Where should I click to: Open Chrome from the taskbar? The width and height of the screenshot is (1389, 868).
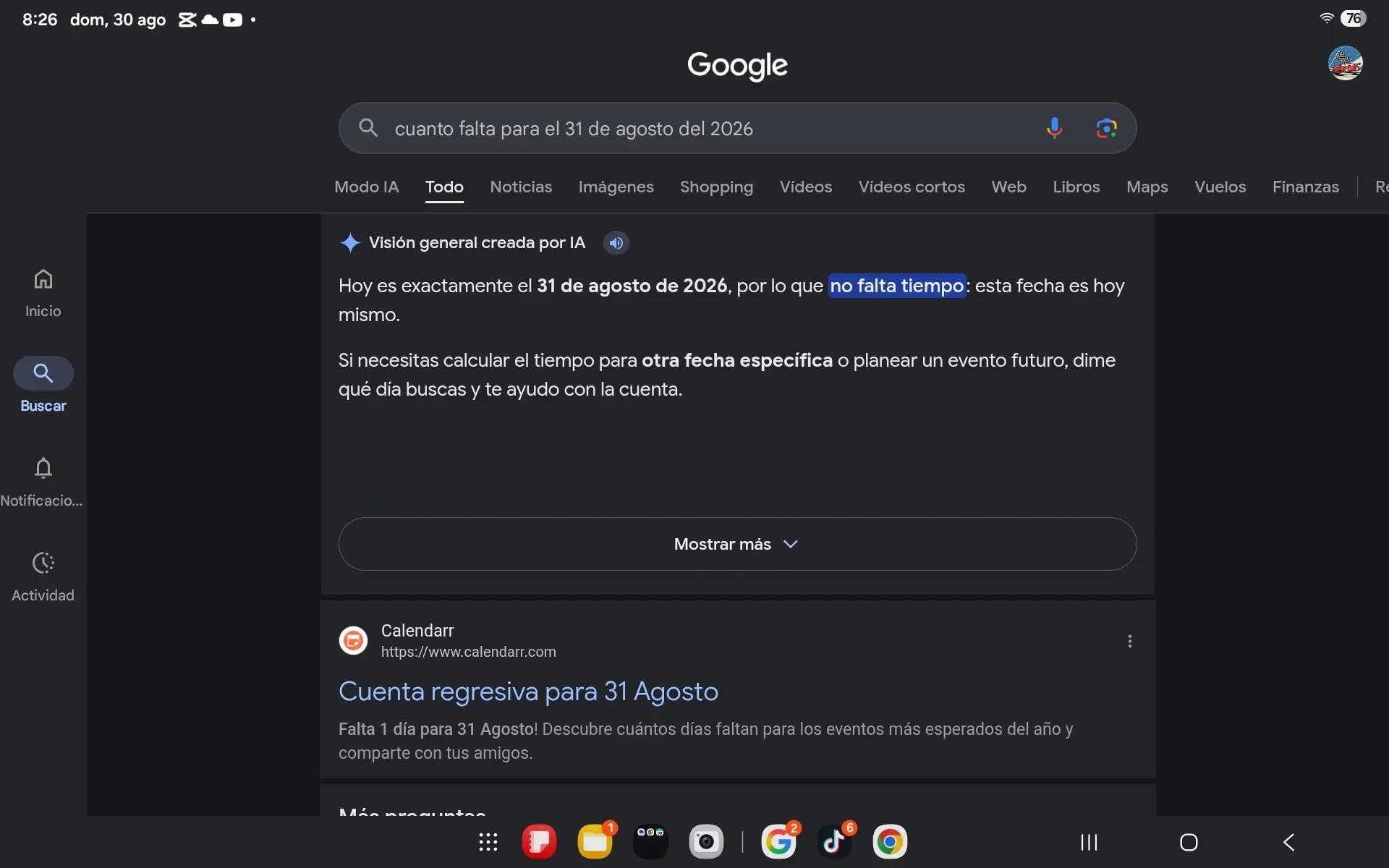pyautogui.click(x=890, y=842)
